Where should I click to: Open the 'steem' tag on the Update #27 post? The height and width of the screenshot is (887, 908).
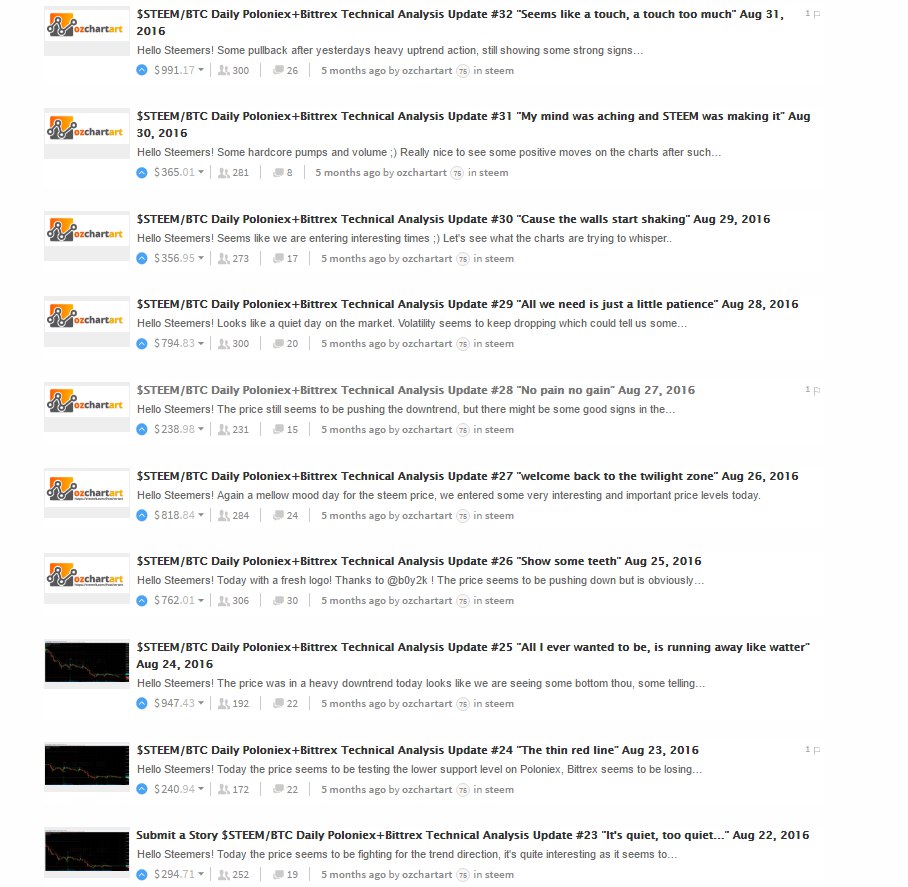(x=499, y=515)
